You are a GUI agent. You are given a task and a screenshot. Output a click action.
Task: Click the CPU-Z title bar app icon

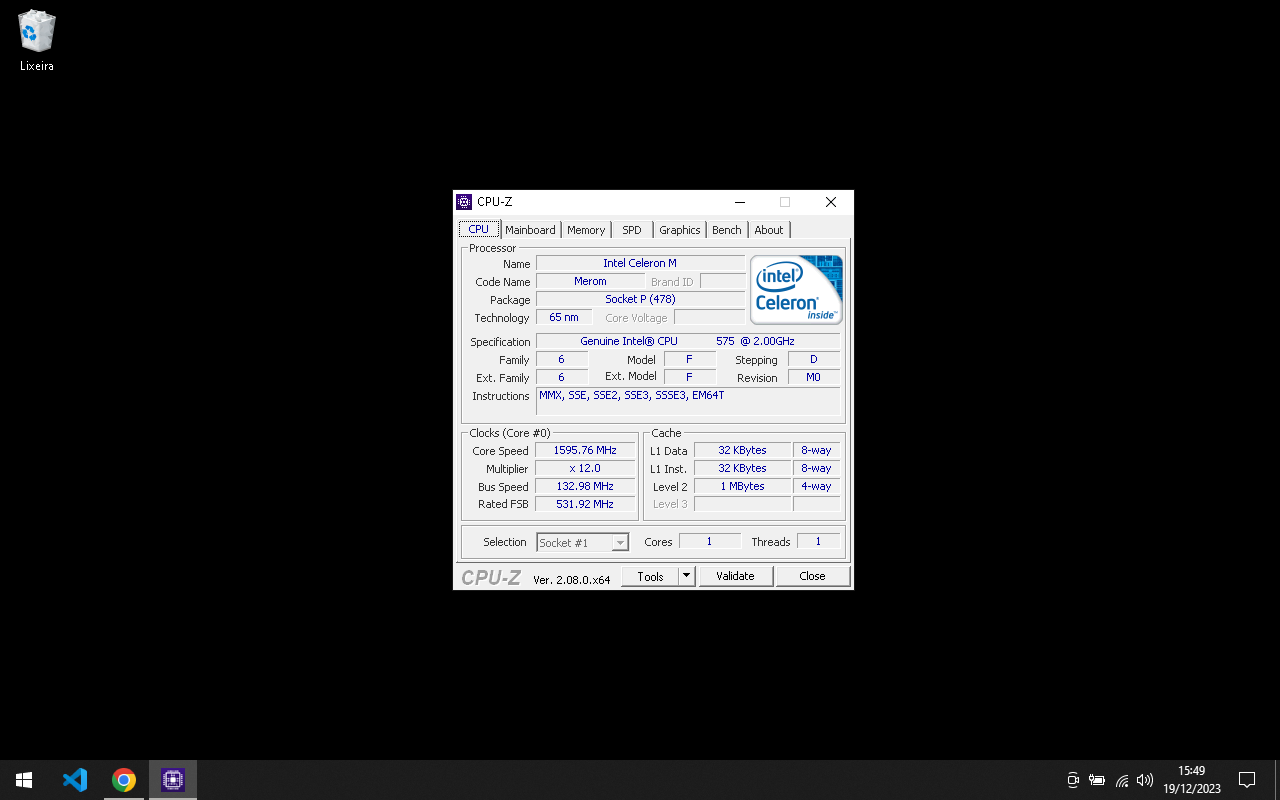(x=464, y=202)
